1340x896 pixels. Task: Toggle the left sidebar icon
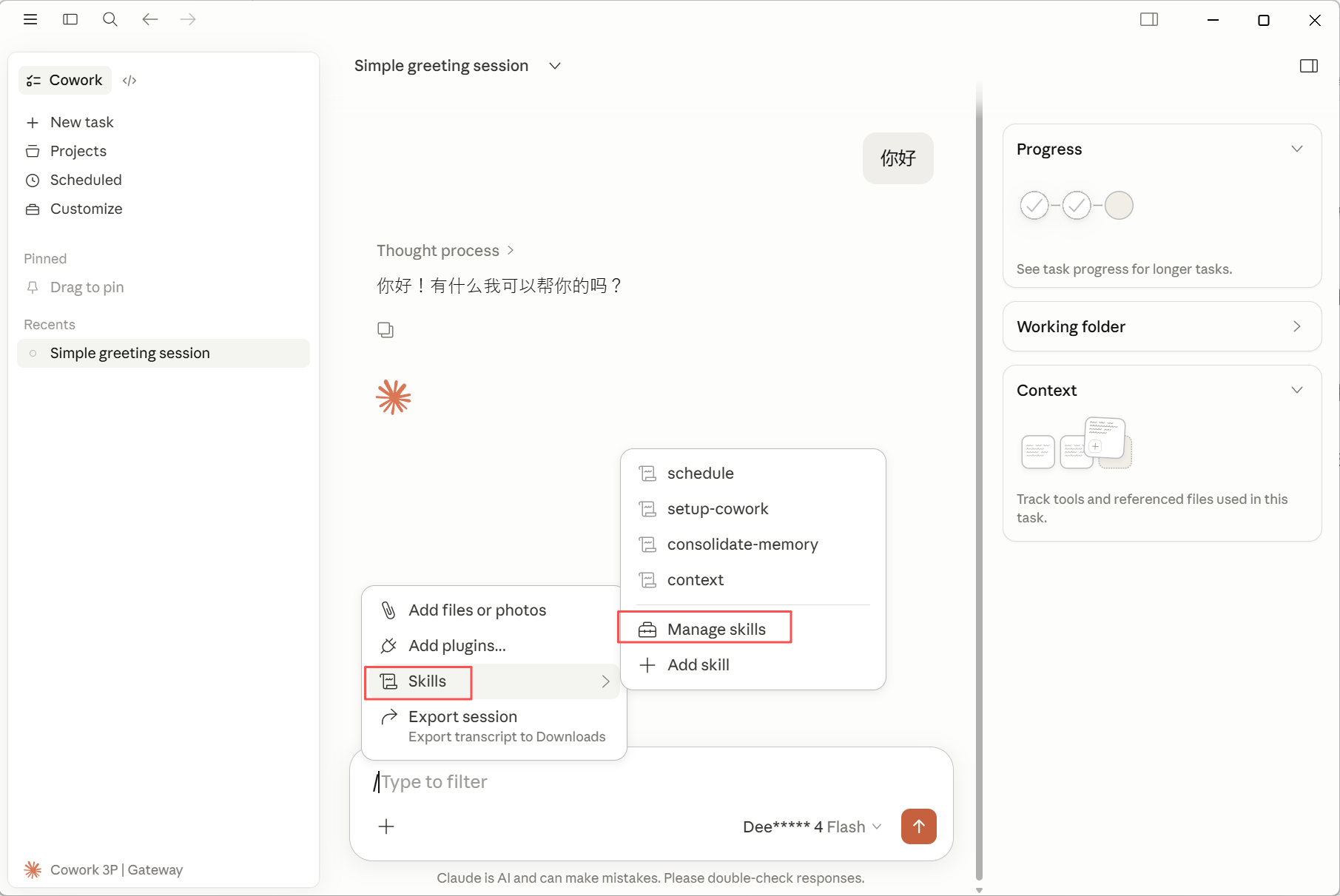coord(70,19)
